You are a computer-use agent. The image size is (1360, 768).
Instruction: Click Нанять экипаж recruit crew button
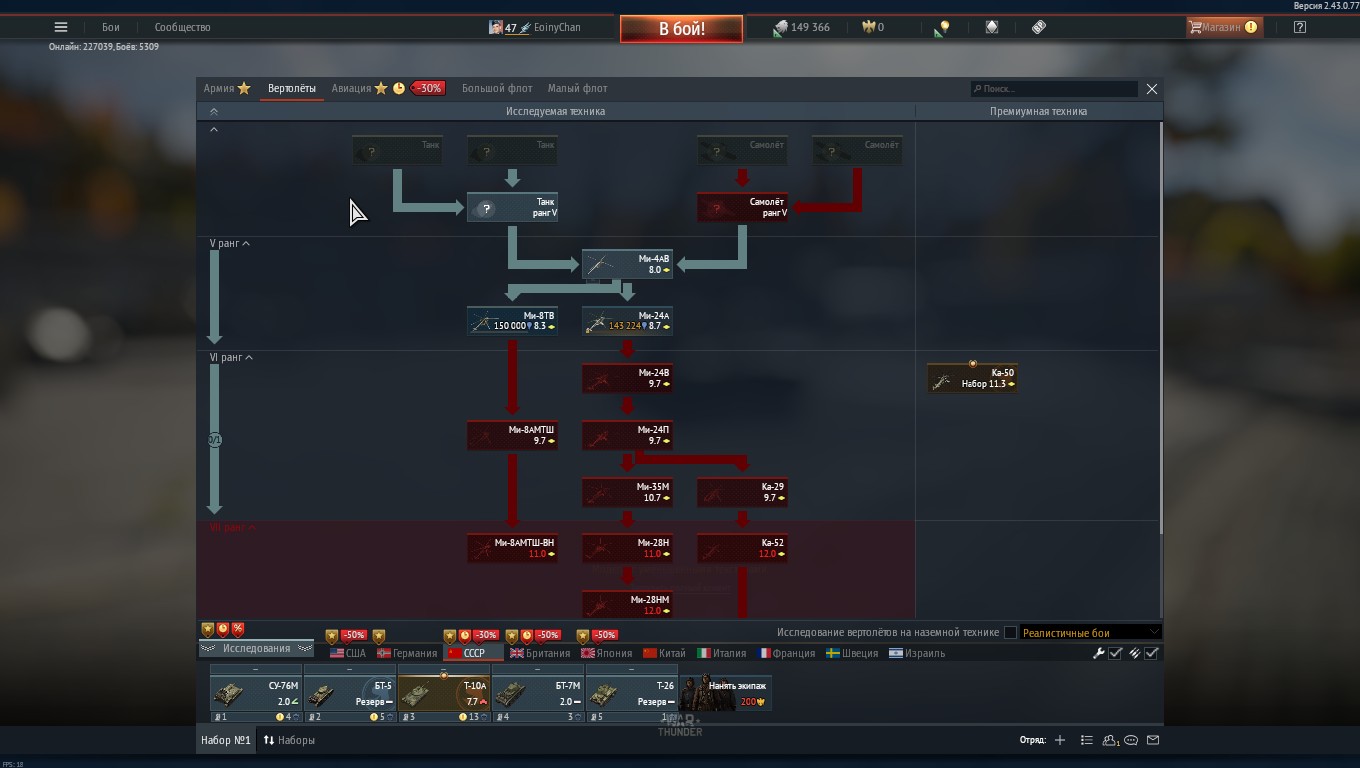725,694
